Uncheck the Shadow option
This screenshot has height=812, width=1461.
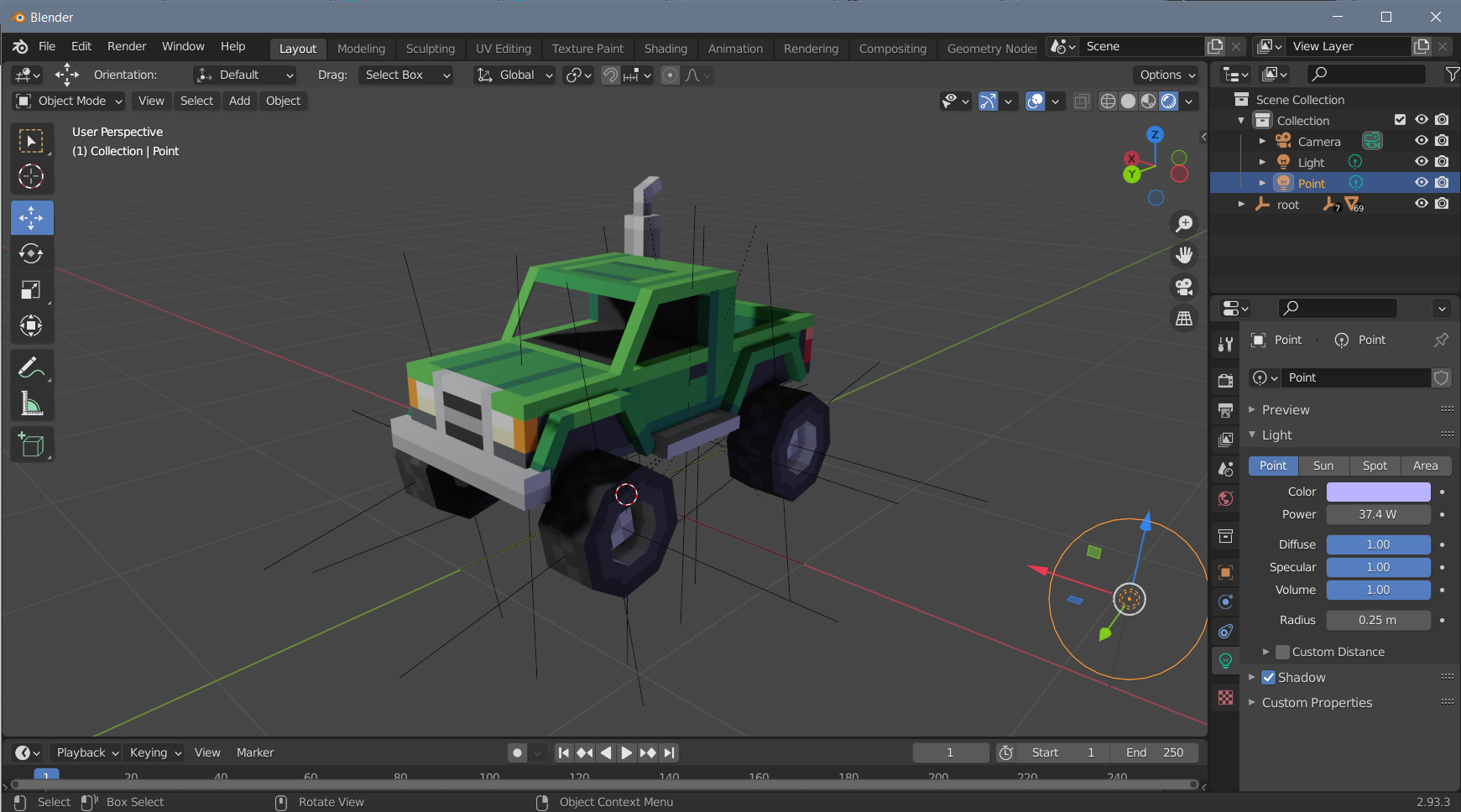coord(1269,677)
